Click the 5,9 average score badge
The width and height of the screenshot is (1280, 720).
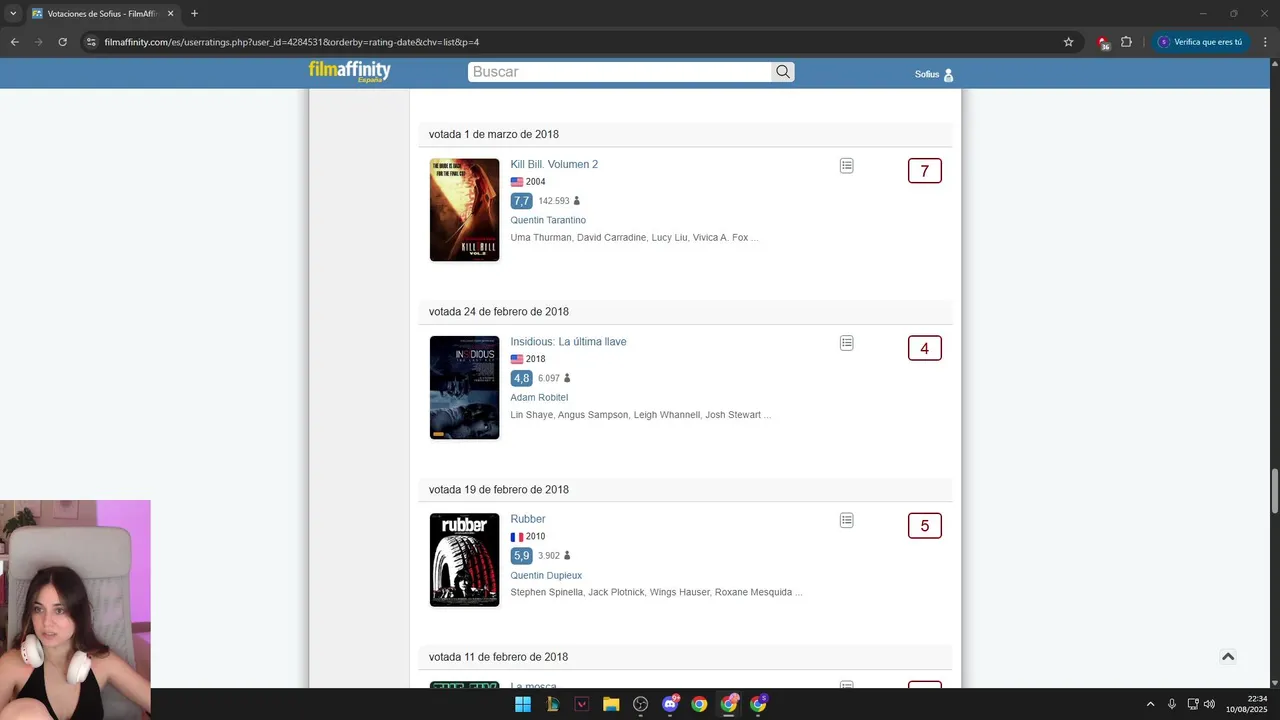pos(521,555)
